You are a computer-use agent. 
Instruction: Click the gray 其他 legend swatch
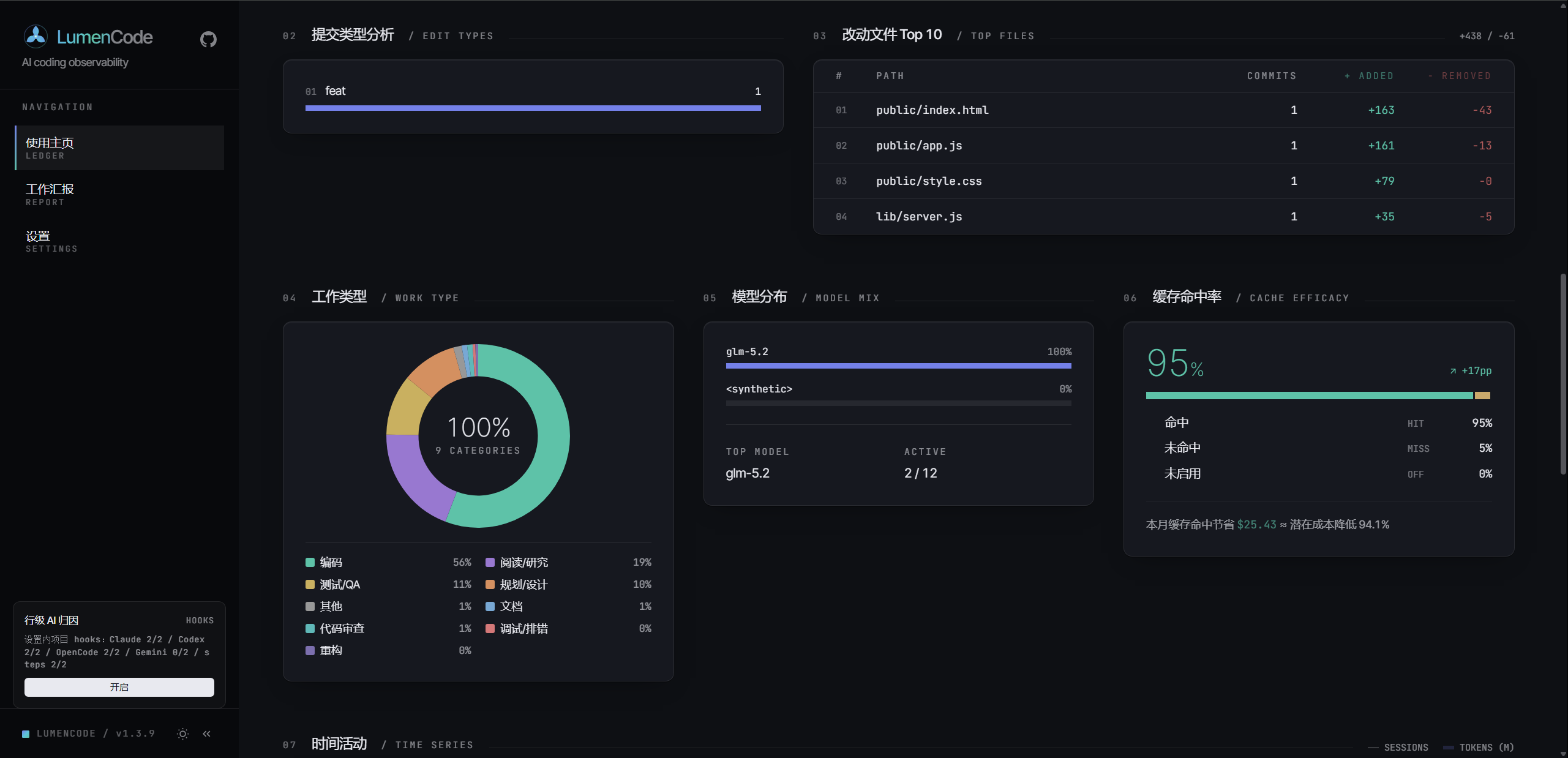tap(310, 606)
